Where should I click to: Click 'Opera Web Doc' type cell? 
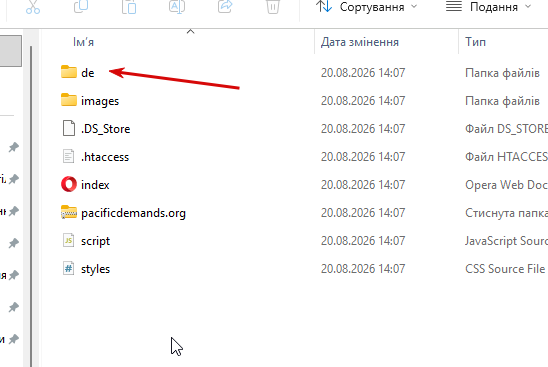click(x=506, y=185)
